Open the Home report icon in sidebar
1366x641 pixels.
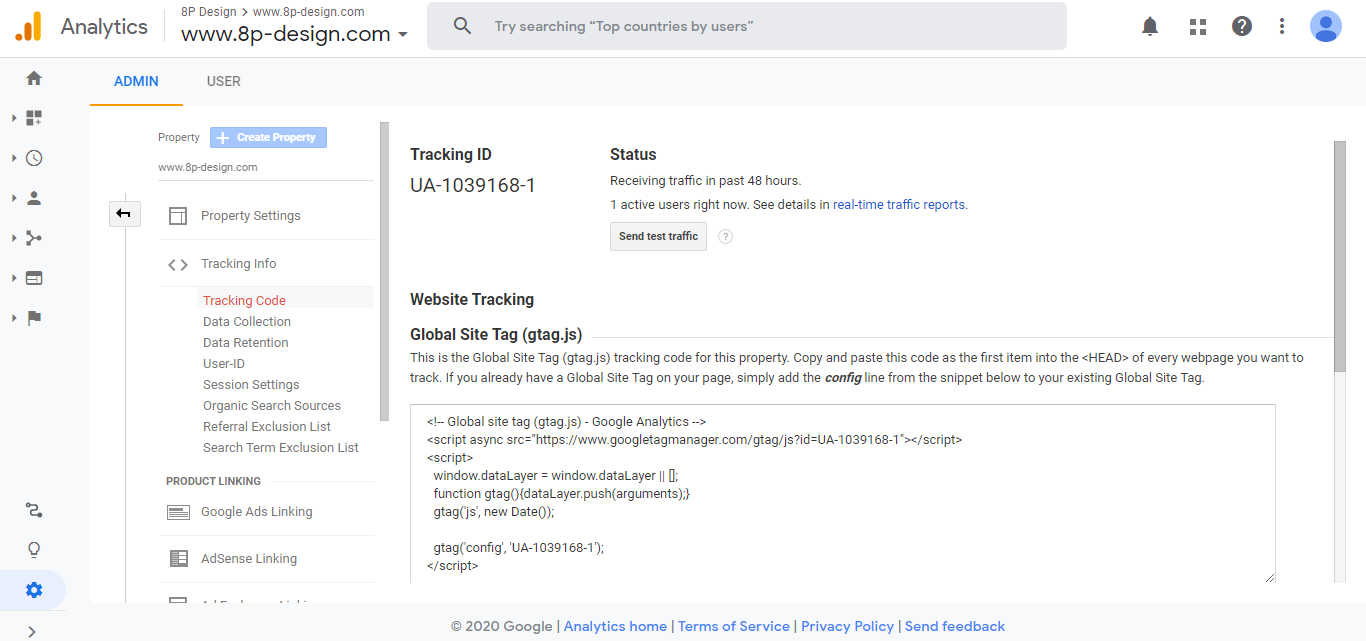(x=34, y=78)
